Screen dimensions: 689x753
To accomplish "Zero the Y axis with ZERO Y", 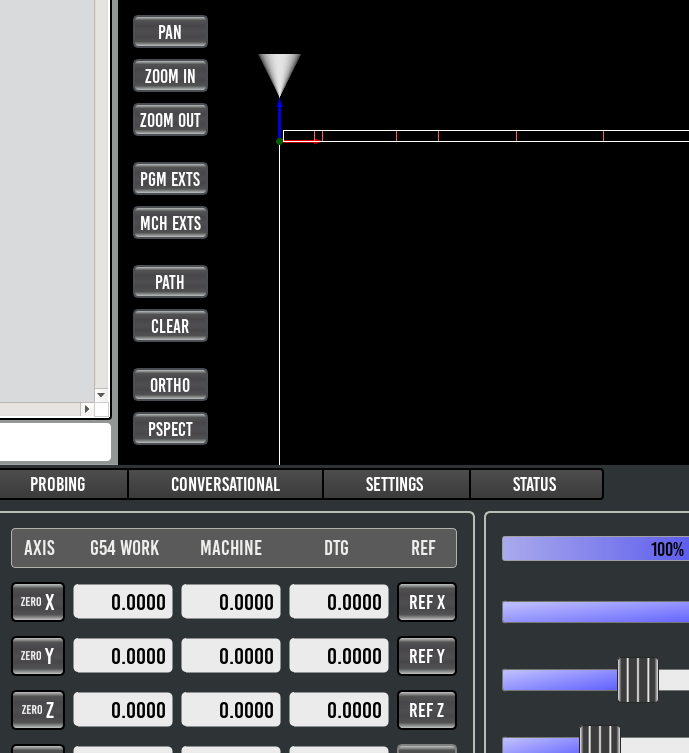I will (38, 656).
